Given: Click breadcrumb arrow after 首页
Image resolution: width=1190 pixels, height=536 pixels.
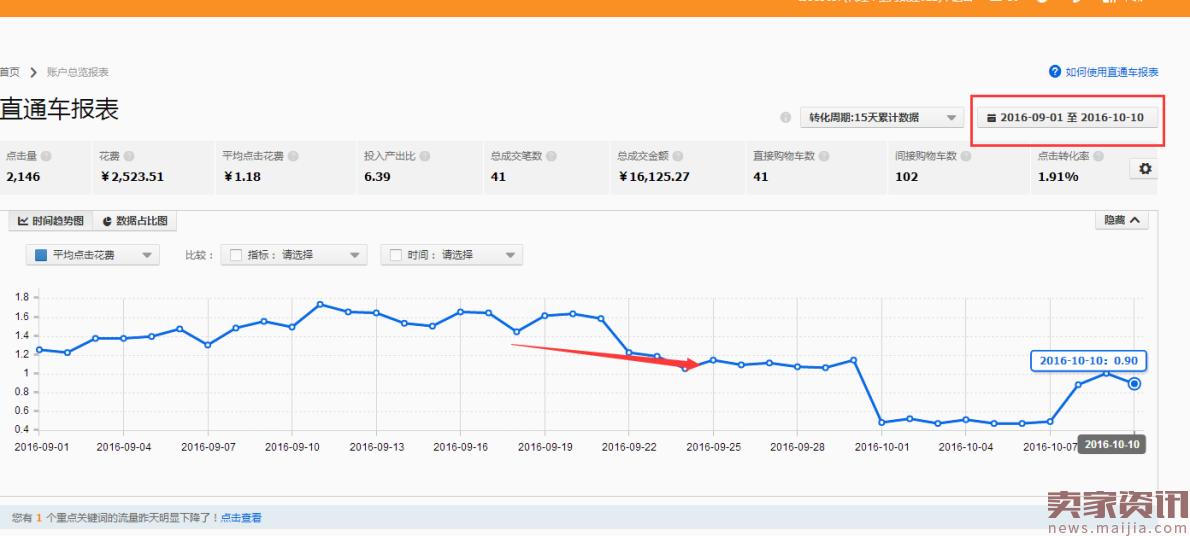Looking at the screenshot, I should [33, 72].
